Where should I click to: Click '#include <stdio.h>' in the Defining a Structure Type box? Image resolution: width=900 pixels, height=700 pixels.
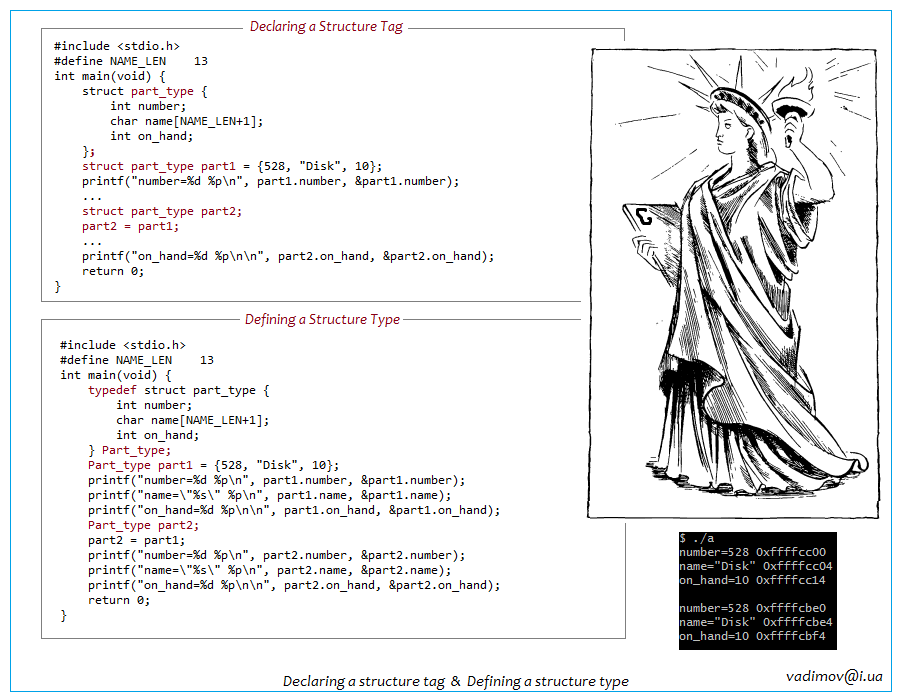coord(123,345)
